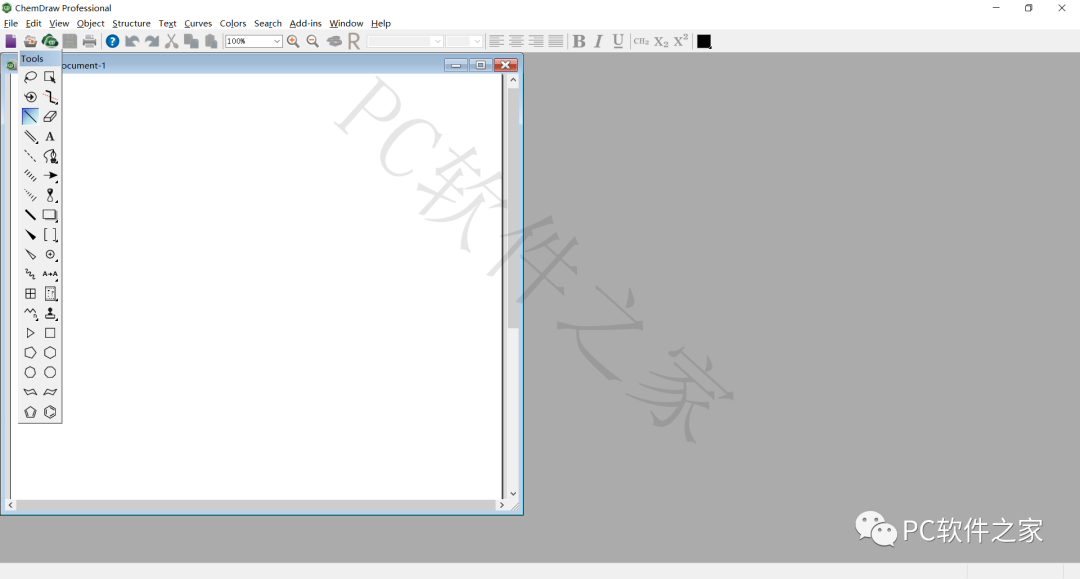Open a file using toolbar icon
This screenshot has width=1080, height=579.
click(x=30, y=41)
